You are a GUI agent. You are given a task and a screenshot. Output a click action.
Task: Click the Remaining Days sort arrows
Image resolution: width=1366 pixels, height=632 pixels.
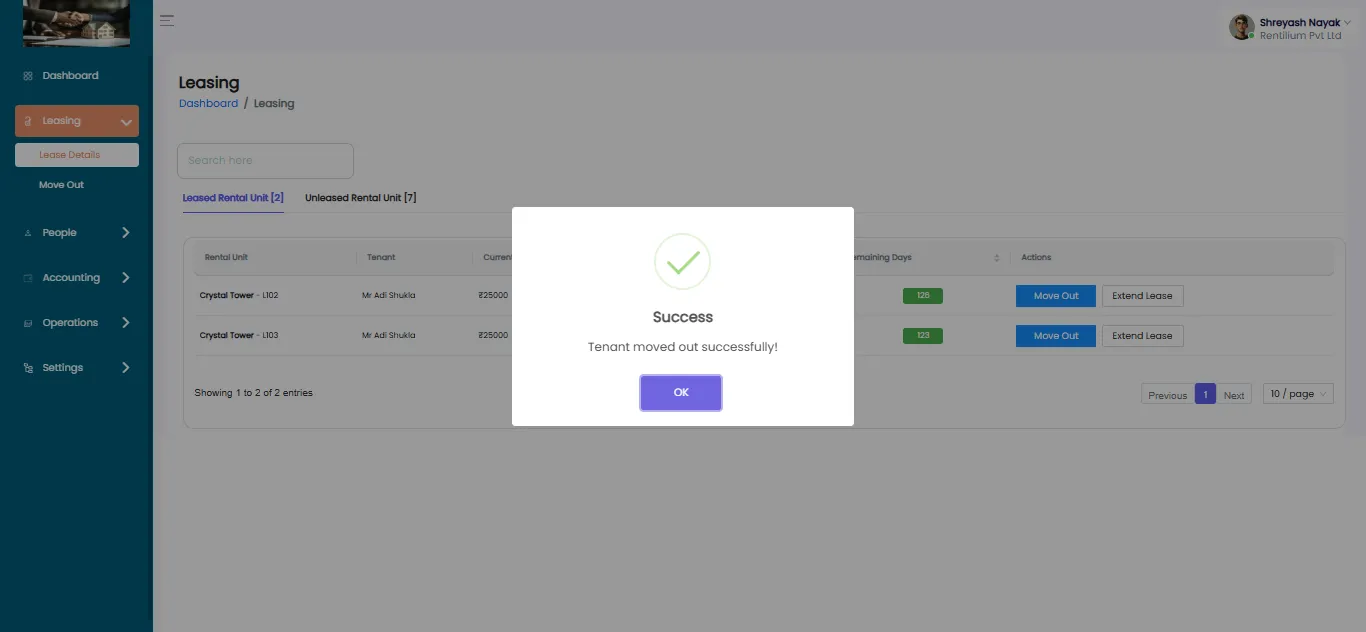[996, 258]
